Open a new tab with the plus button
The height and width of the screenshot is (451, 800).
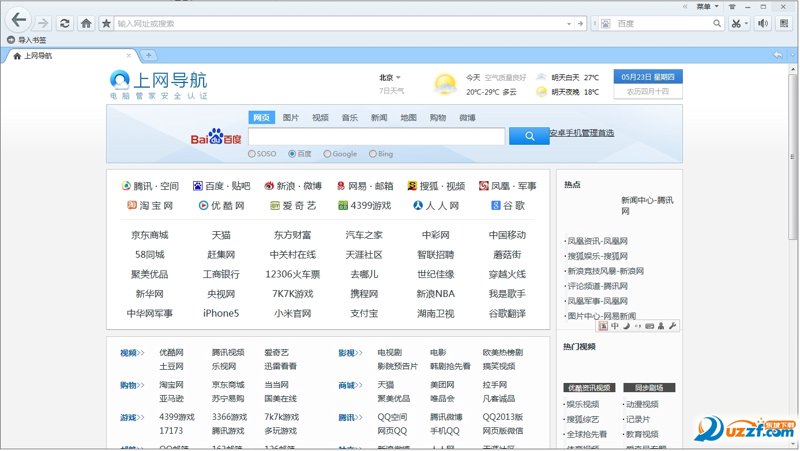[148, 55]
